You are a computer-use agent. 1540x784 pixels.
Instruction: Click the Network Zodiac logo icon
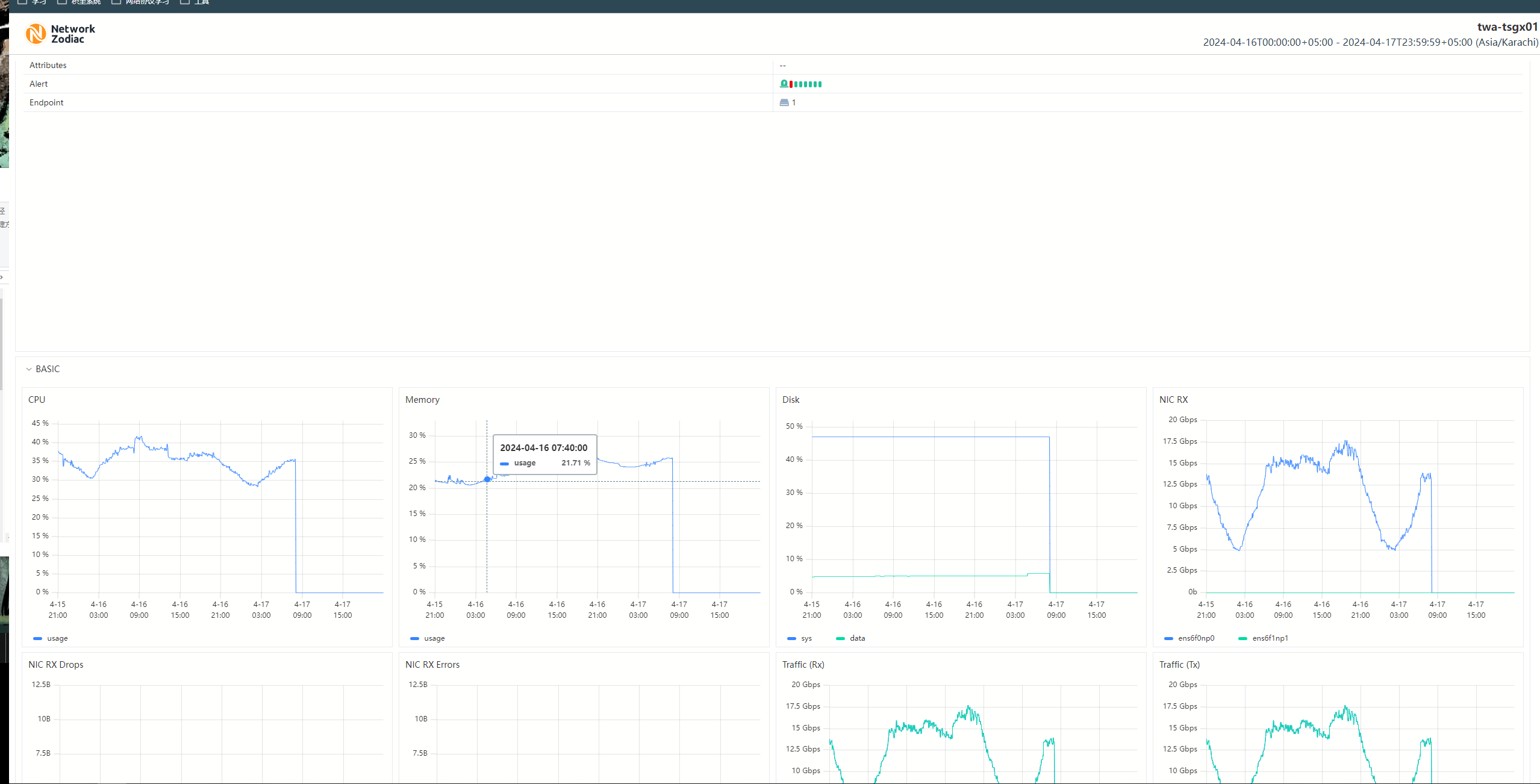click(x=36, y=34)
